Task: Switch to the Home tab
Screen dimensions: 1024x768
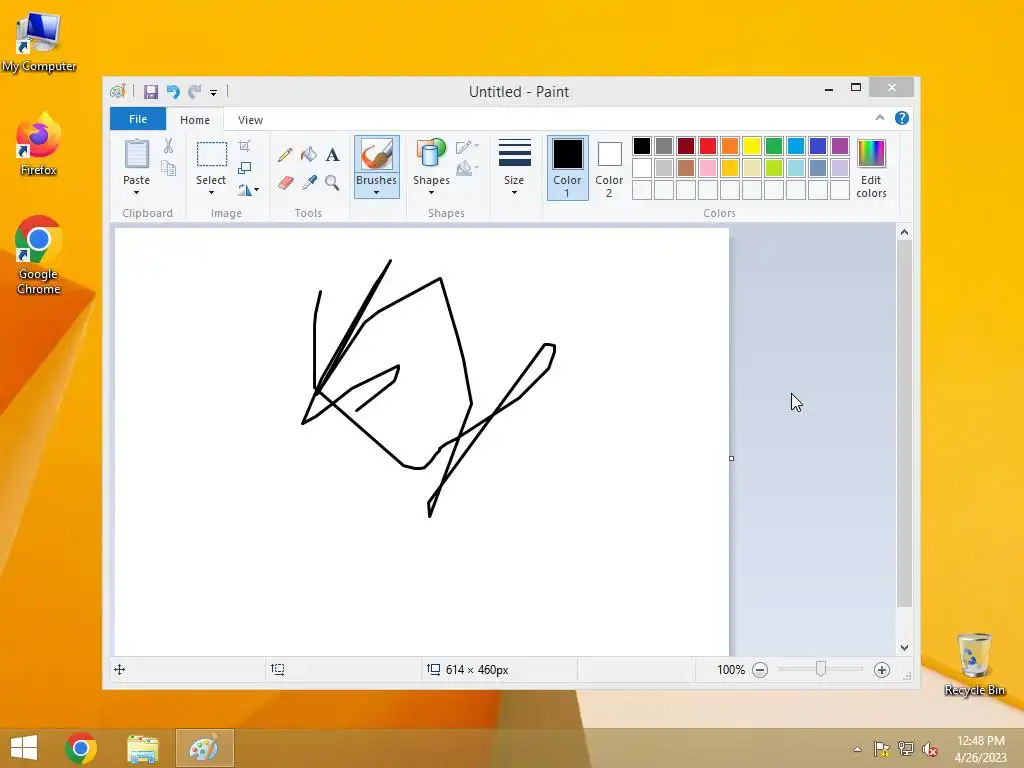Action: [195, 120]
